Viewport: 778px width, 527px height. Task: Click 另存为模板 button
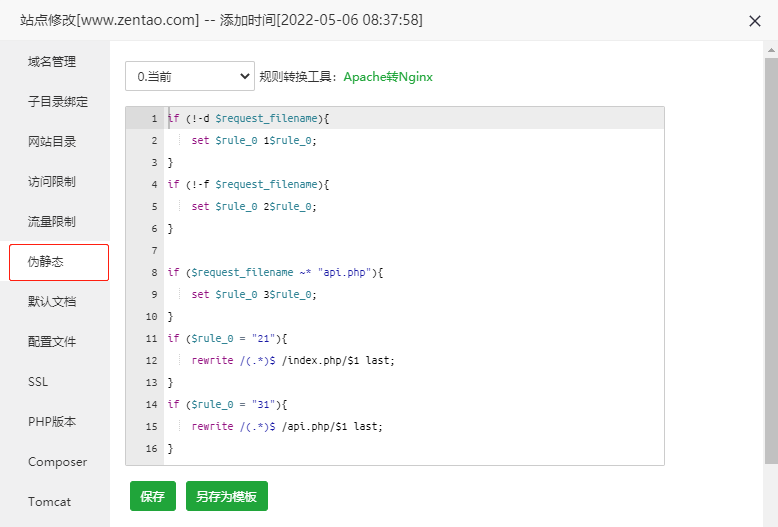tap(226, 496)
